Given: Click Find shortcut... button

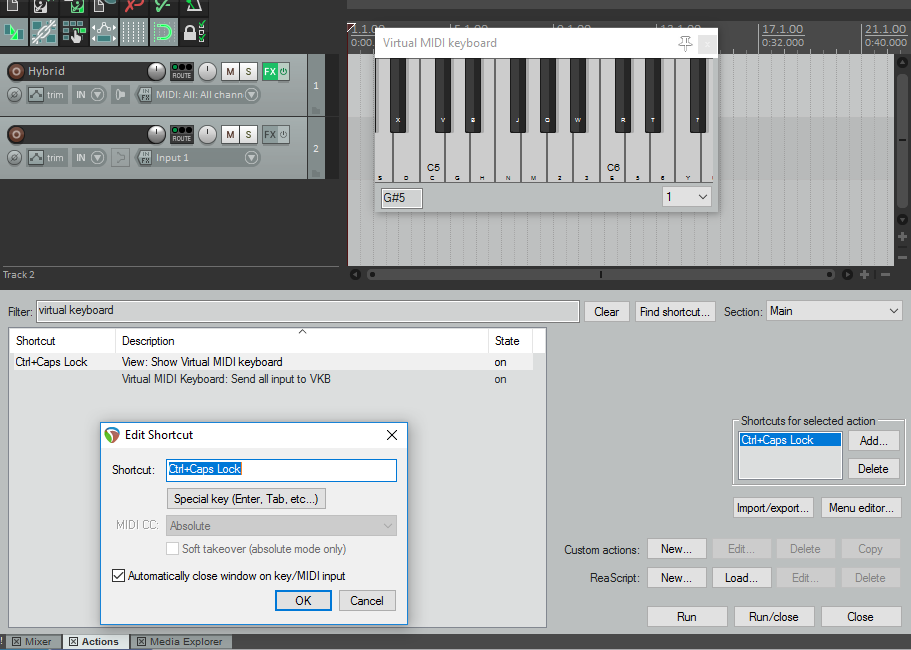Looking at the screenshot, I should pyautogui.click(x=675, y=312).
